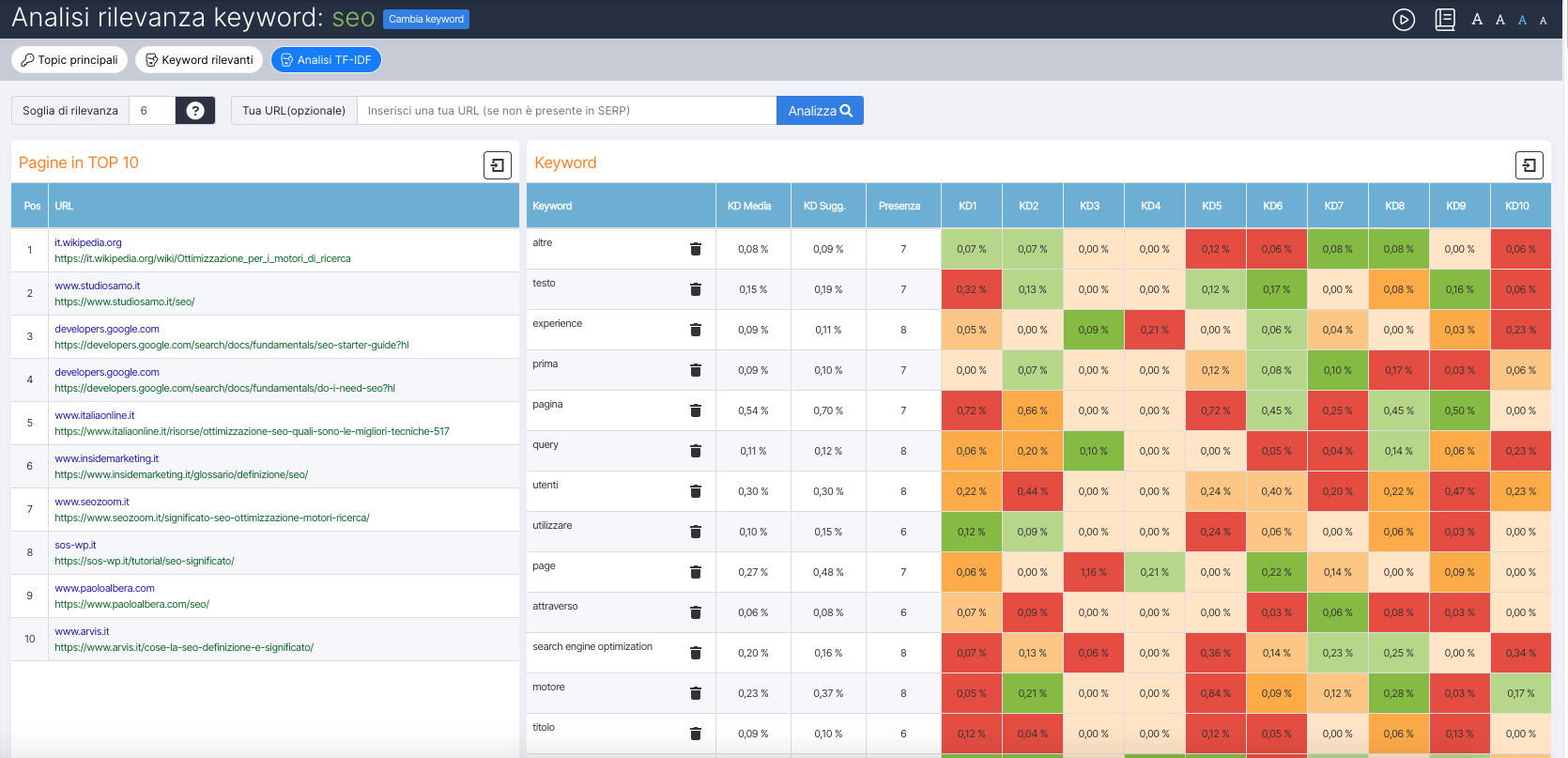Delete 'search engine optimization' keyword trash icon
This screenshot has height=758, width=1568.
tap(696, 653)
